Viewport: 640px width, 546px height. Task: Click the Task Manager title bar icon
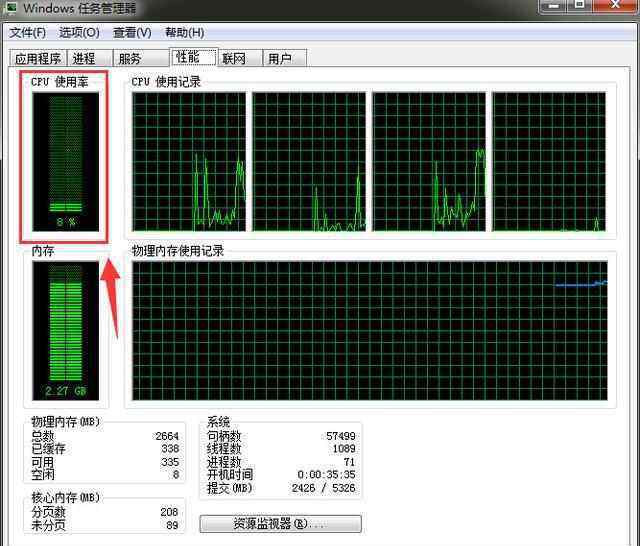(x=11, y=7)
